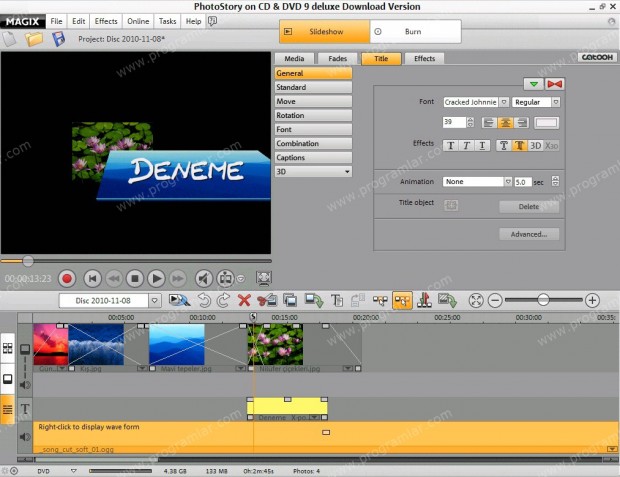Select the Combination title category
This screenshot has height=477, width=620.
[313, 144]
